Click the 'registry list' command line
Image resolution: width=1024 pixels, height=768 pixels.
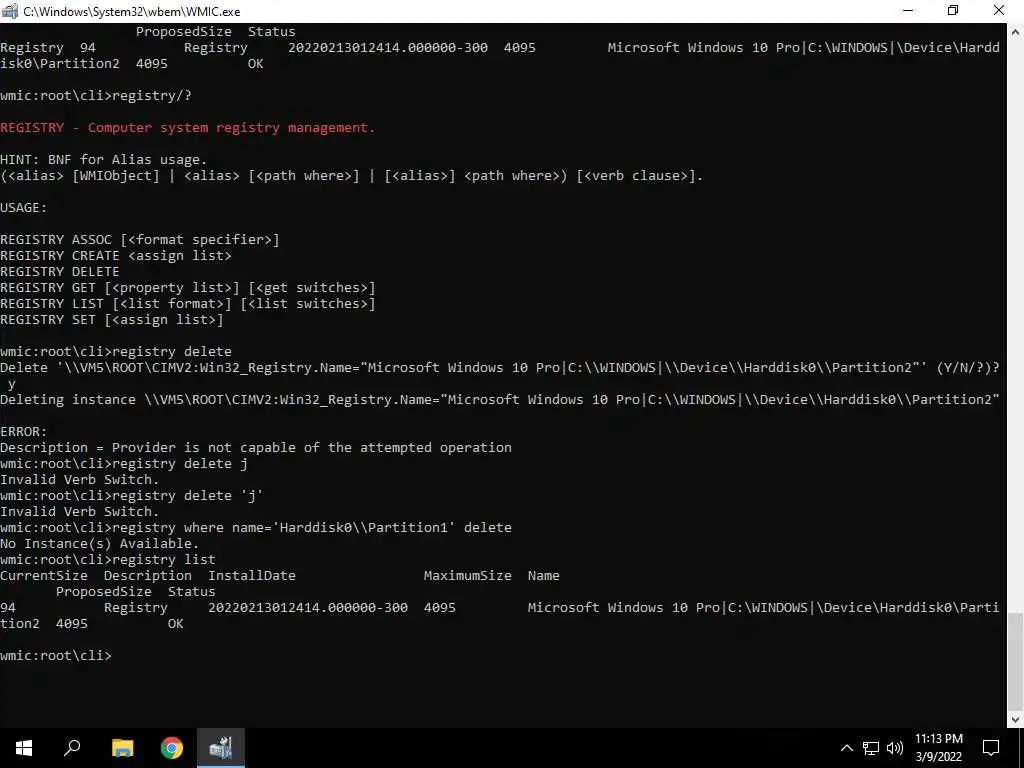pos(108,560)
